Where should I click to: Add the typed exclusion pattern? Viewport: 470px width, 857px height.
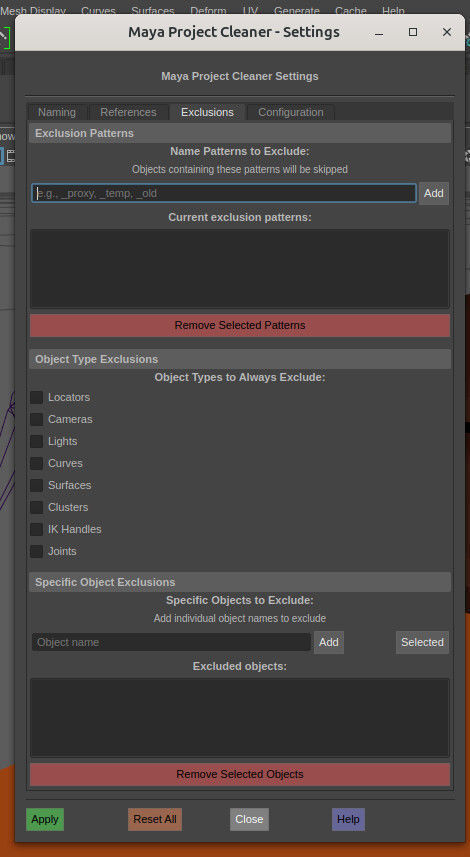pos(434,193)
